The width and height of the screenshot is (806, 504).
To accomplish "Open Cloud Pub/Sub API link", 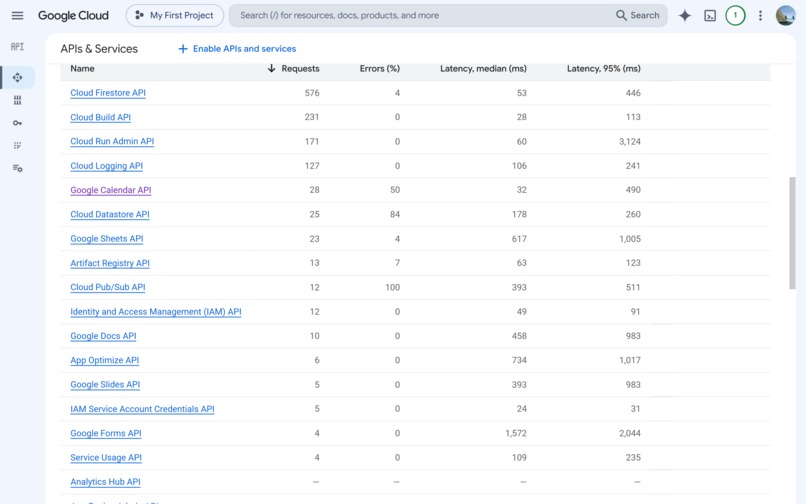I will [108, 287].
